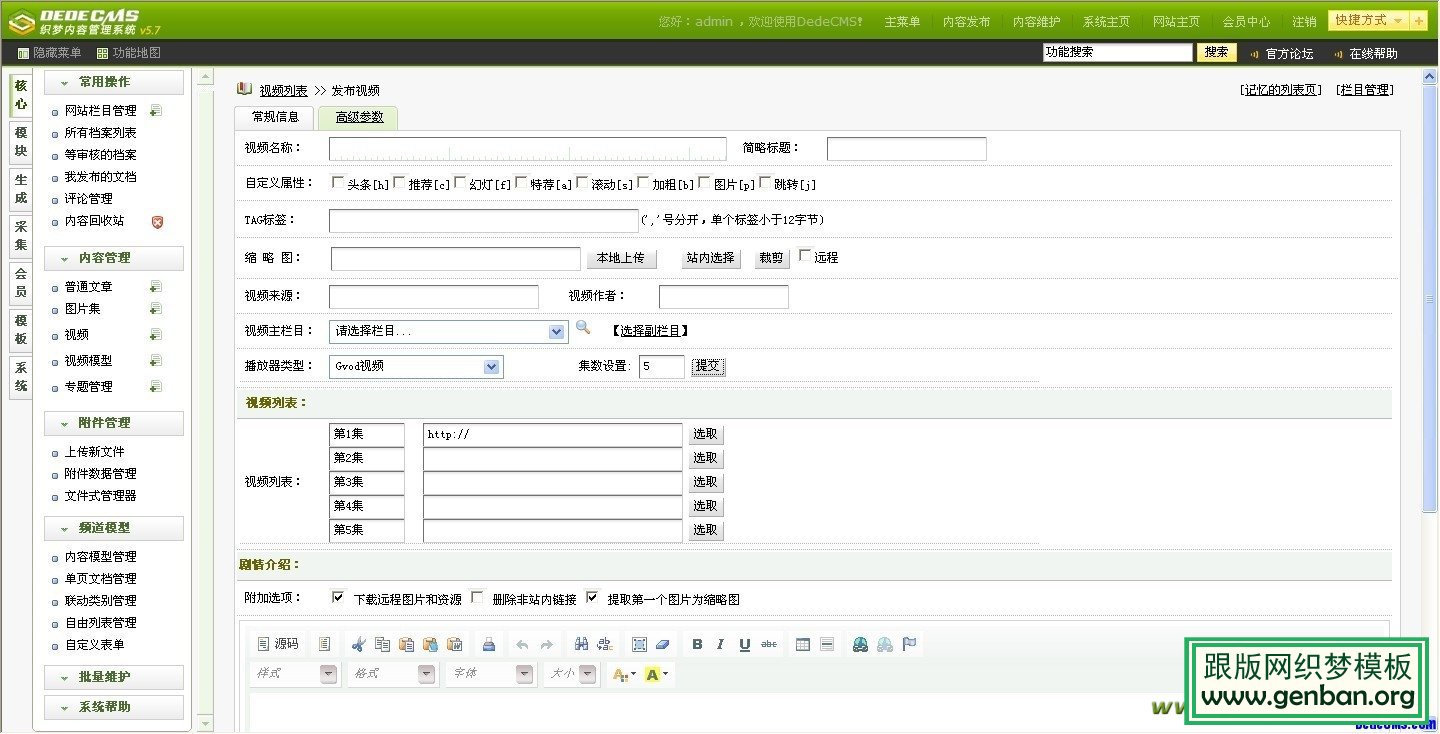Collapse the 内容管理 sidebar section

113,258
